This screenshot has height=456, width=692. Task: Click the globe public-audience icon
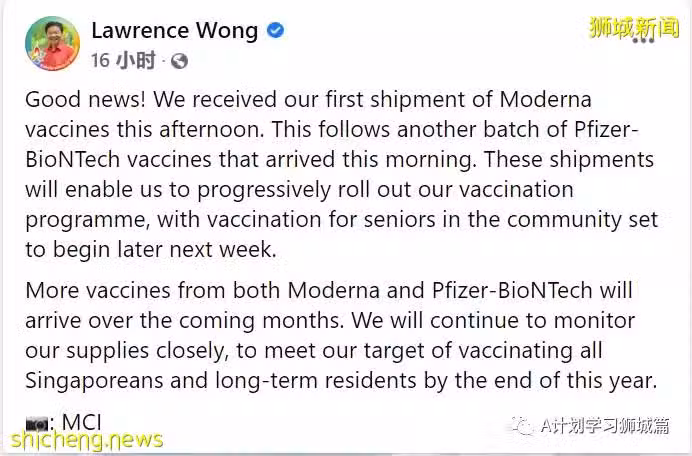pos(179,61)
